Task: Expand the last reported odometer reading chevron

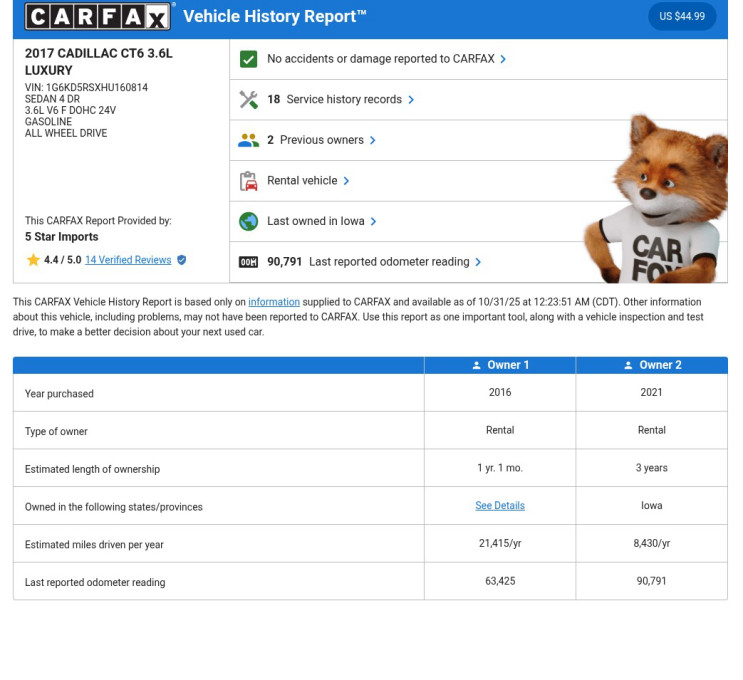Action: [478, 262]
